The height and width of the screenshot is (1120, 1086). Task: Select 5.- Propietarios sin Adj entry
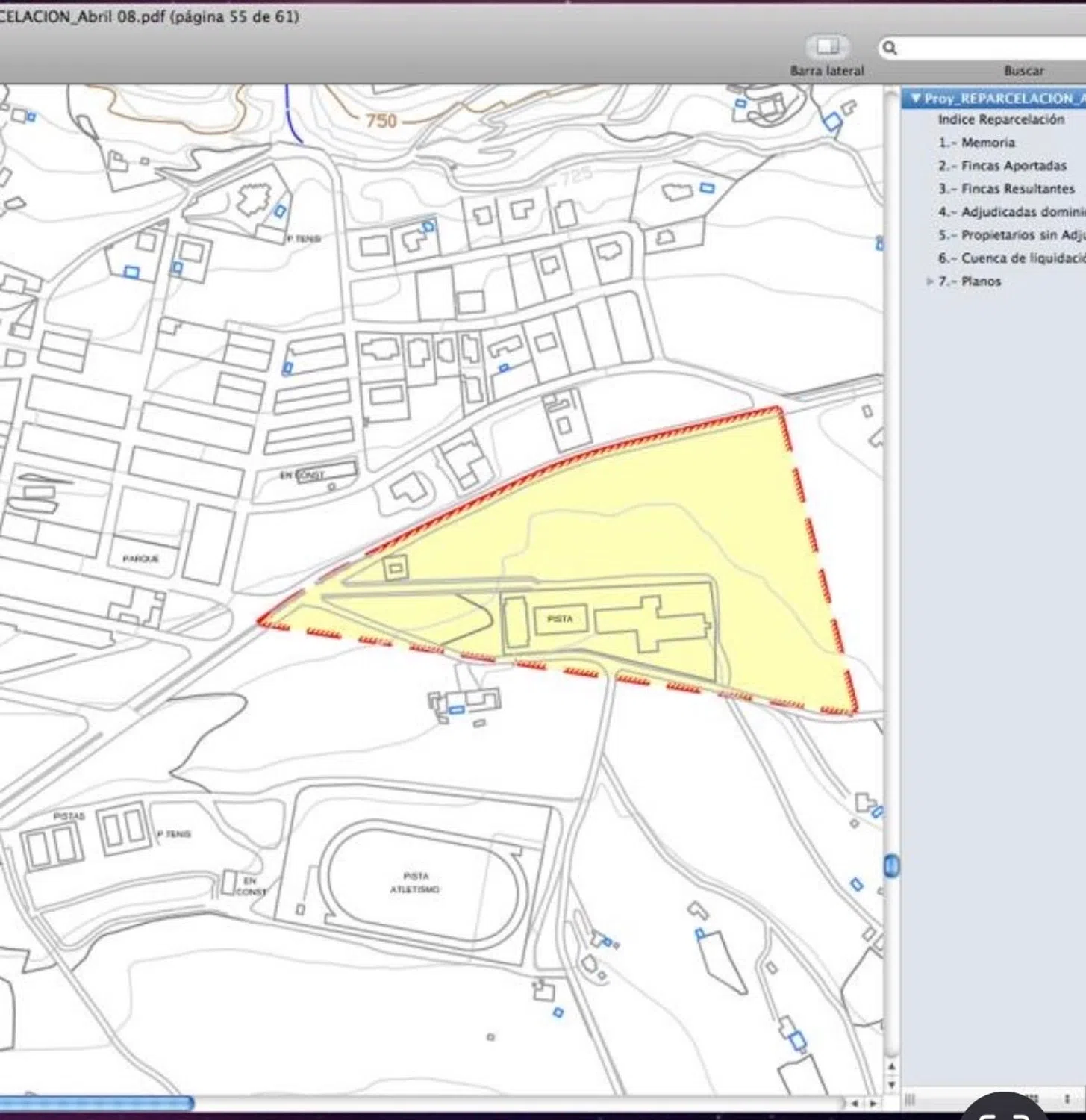pos(1011,235)
